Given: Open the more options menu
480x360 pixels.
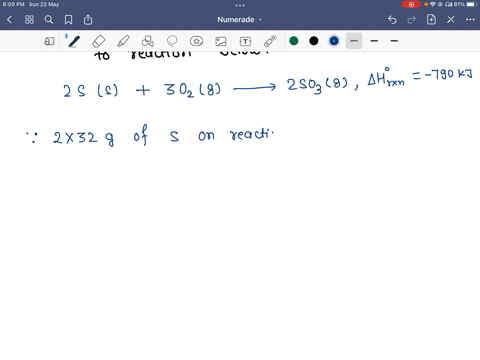Looking at the screenshot, I should (x=470, y=20).
